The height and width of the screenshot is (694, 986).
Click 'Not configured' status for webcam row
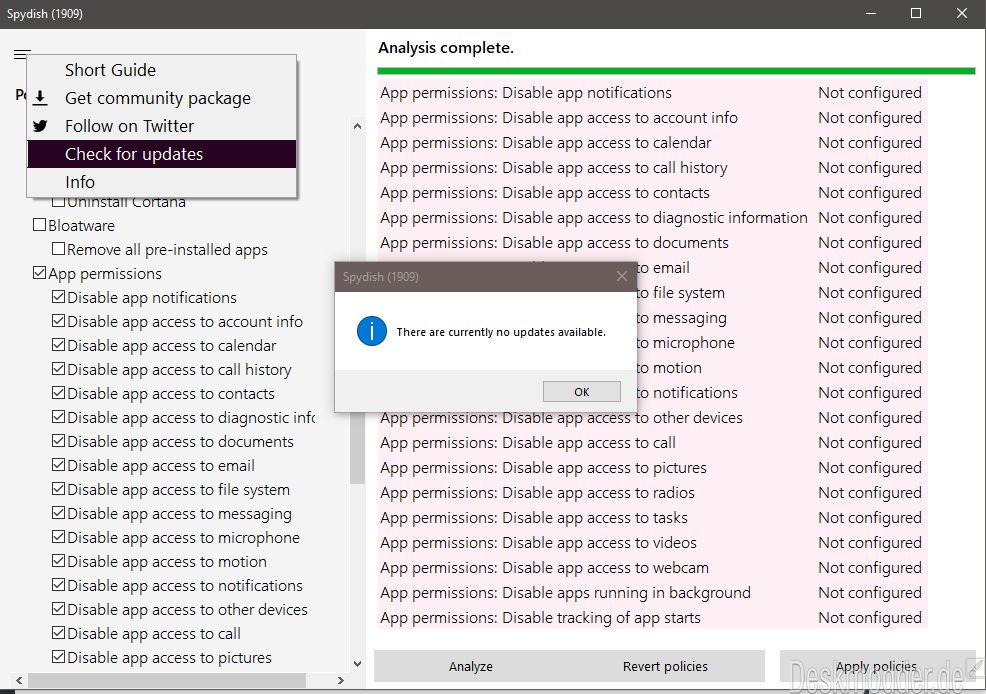pos(870,568)
